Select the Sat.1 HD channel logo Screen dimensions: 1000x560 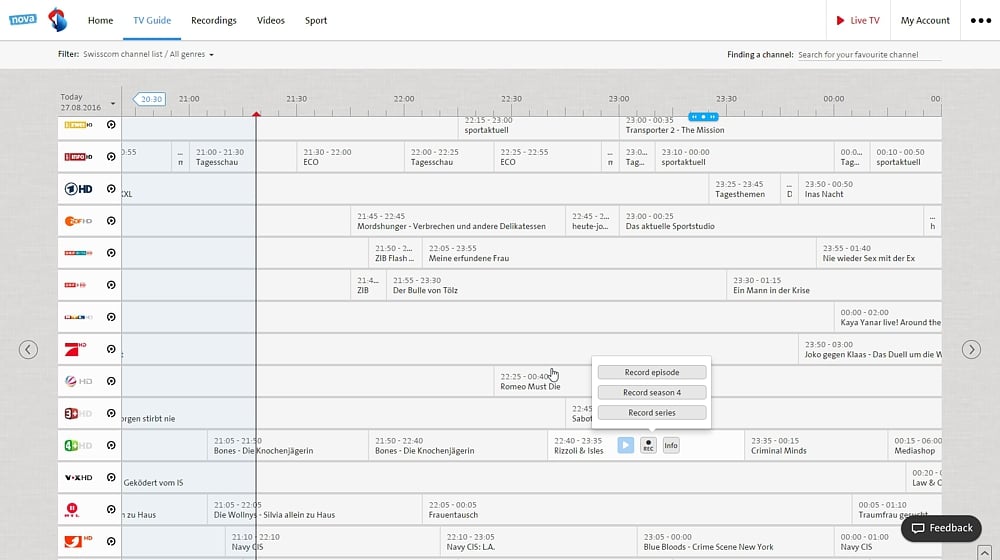click(x=78, y=381)
